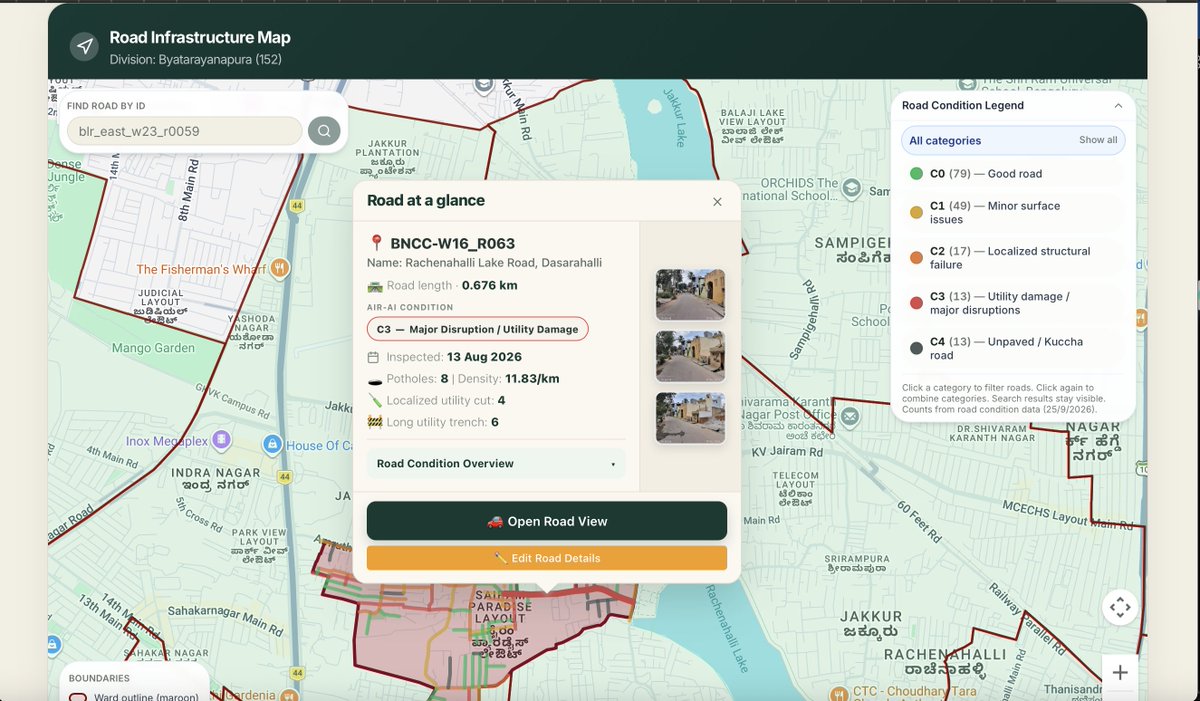
Task: Click the red C3 color dot
Action: (x=916, y=303)
